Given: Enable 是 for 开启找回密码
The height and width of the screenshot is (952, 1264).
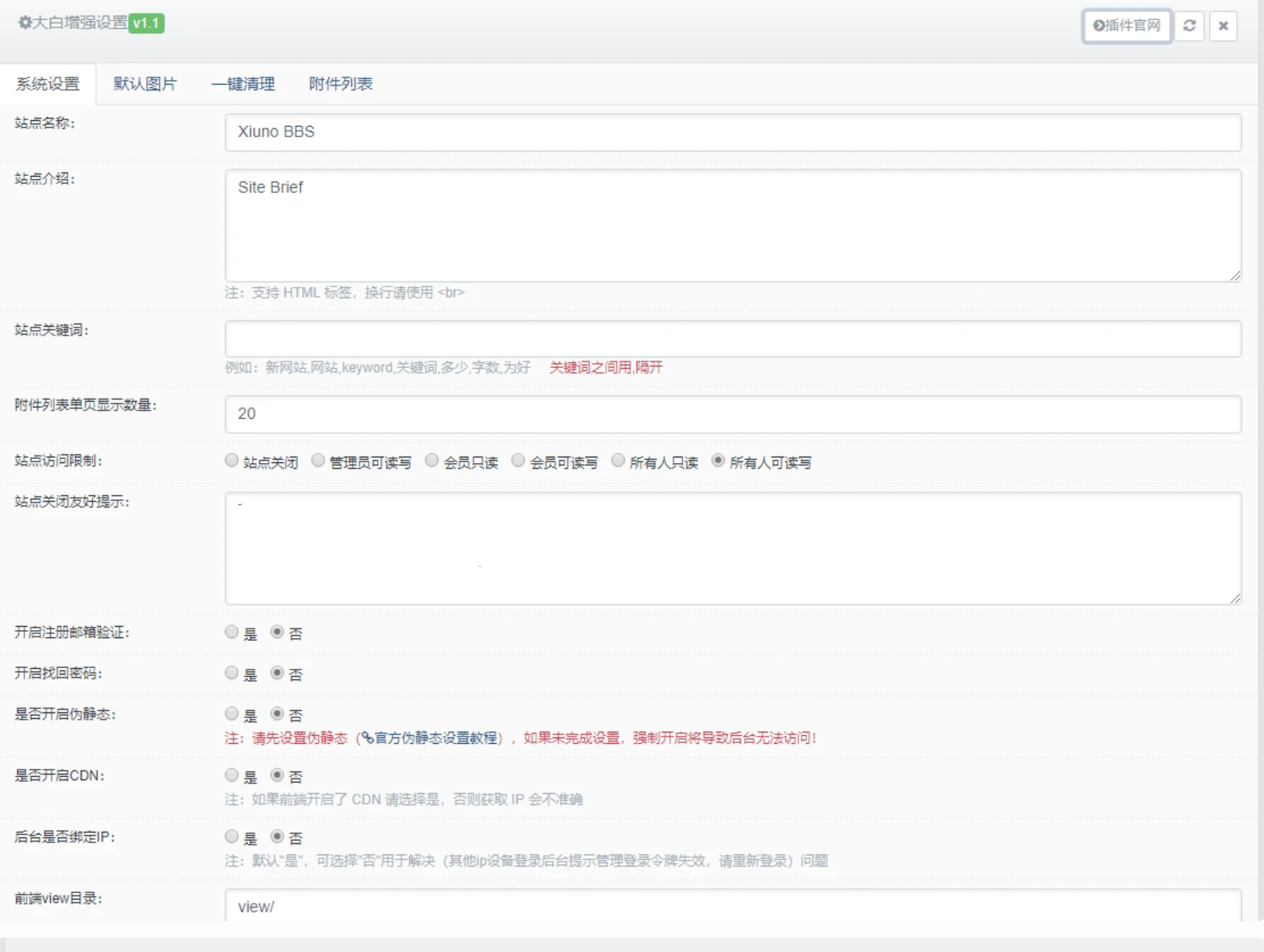Looking at the screenshot, I should 232,673.
